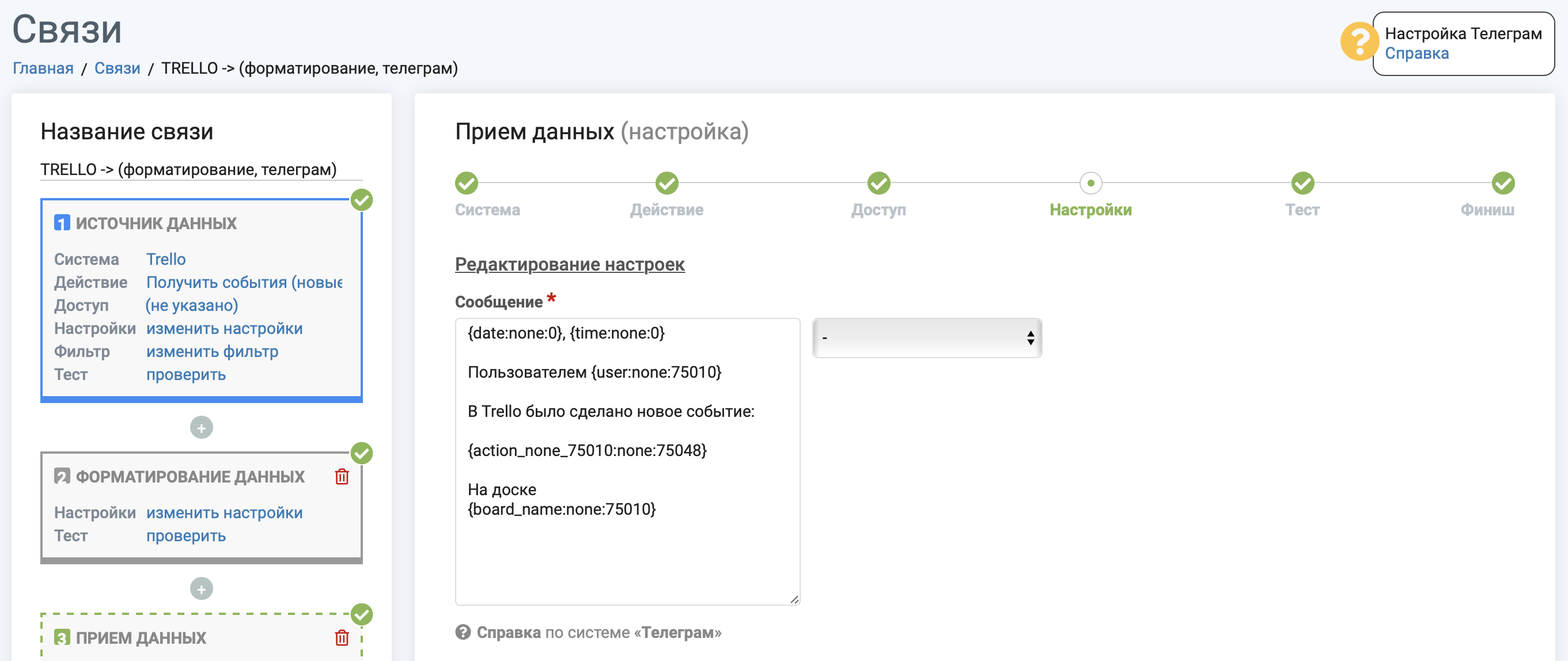The image size is (1568, 661).
Task: Click the green number 3 icon of Прием данных
Action: [x=62, y=637]
